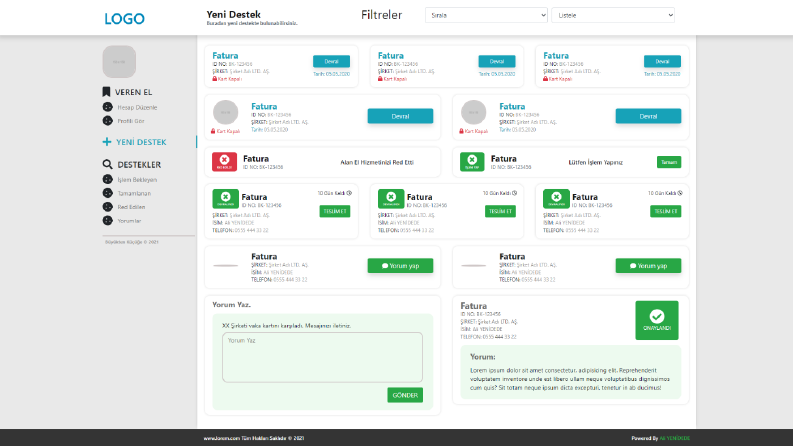Click the GÖNDER button
Screen dimensions: 793x446
[x=405, y=395]
